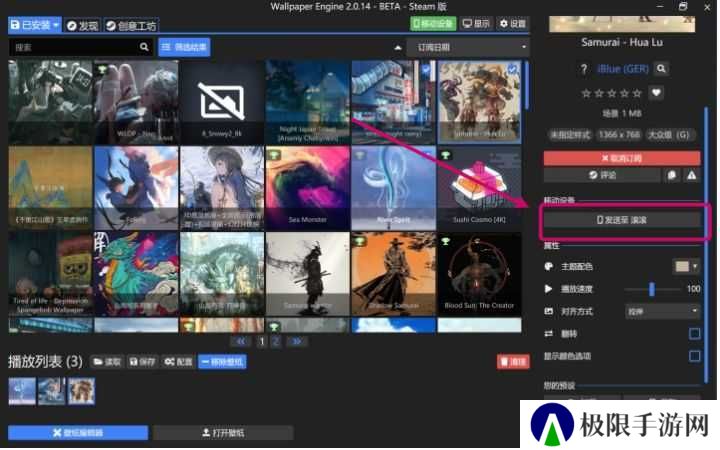Go to page 2 of wallpapers
720x450 pixels.
point(276,341)
